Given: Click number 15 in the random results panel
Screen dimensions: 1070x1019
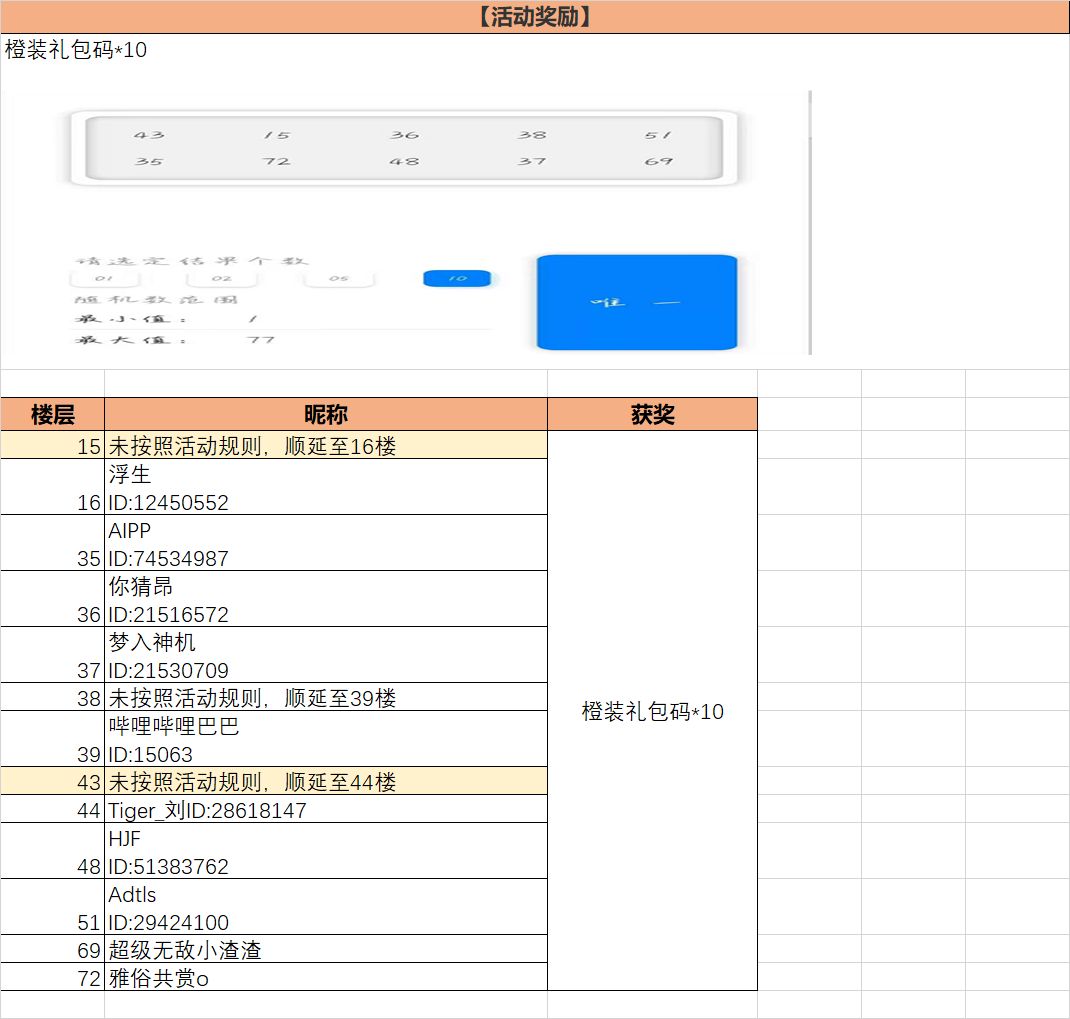Looking at the screenshot, I should click(276, 135).
